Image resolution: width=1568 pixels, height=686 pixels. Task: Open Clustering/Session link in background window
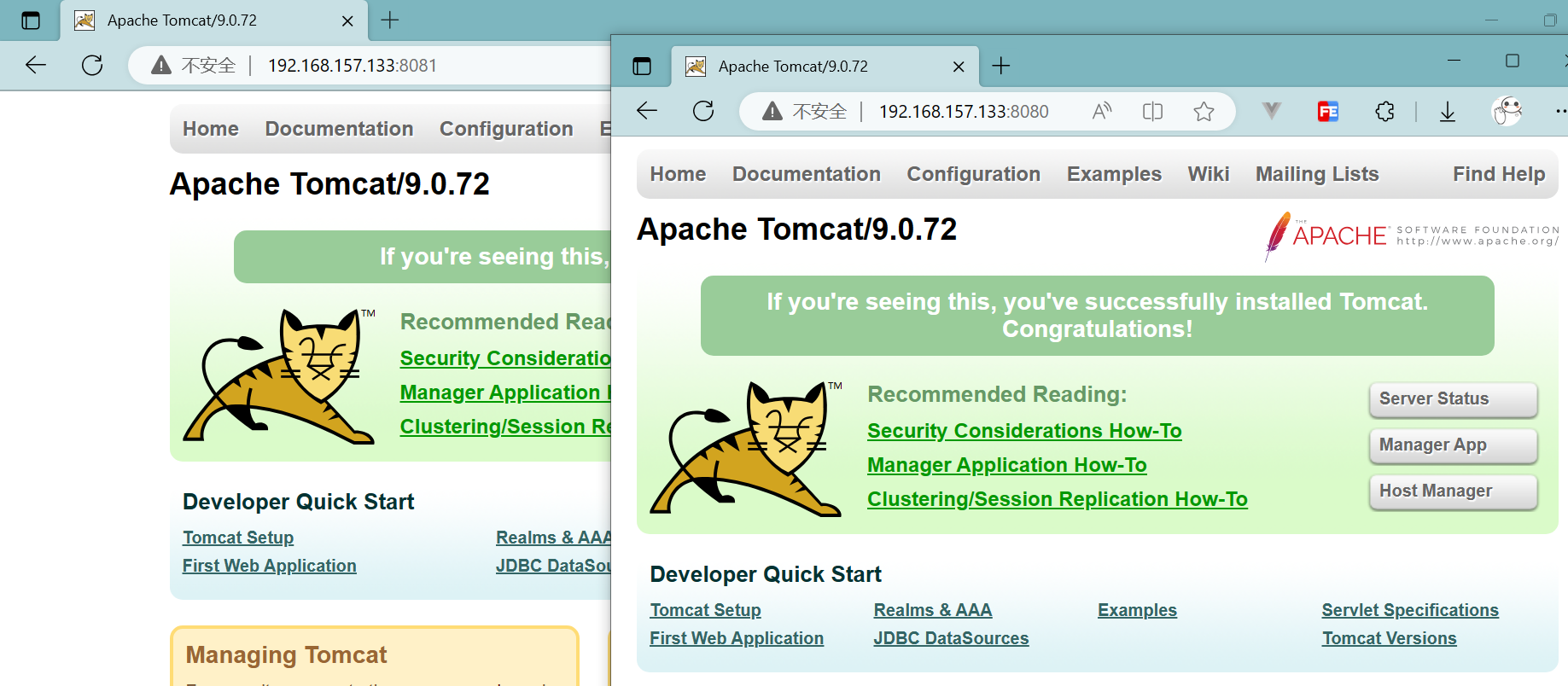(x=505, y=427)
